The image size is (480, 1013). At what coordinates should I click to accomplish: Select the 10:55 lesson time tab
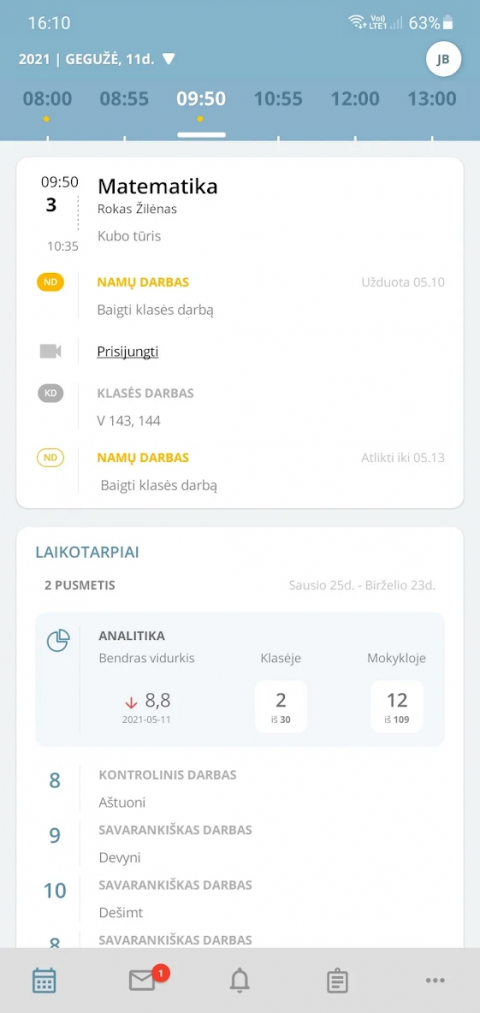(278, 99)
